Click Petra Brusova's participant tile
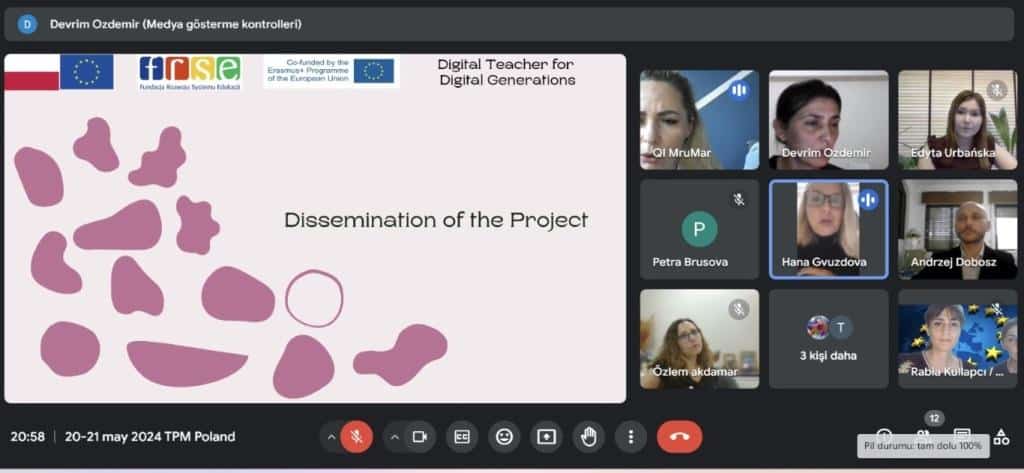 coord(699,229)
